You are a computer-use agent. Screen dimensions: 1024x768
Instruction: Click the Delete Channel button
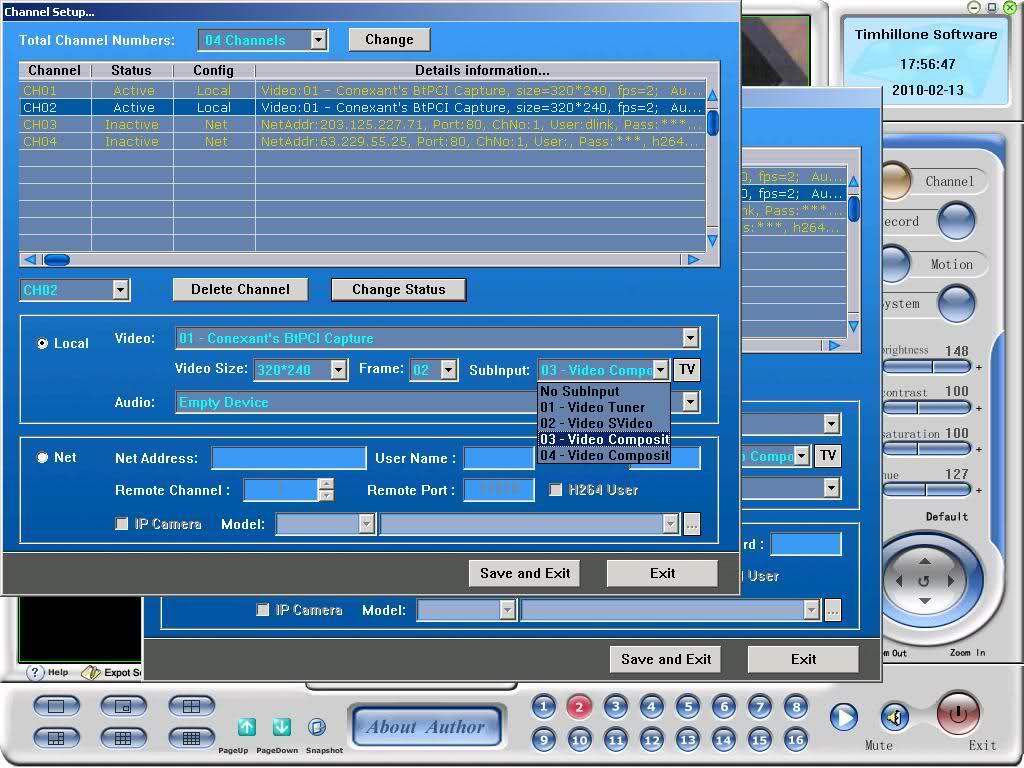click(x=240, y=289)
